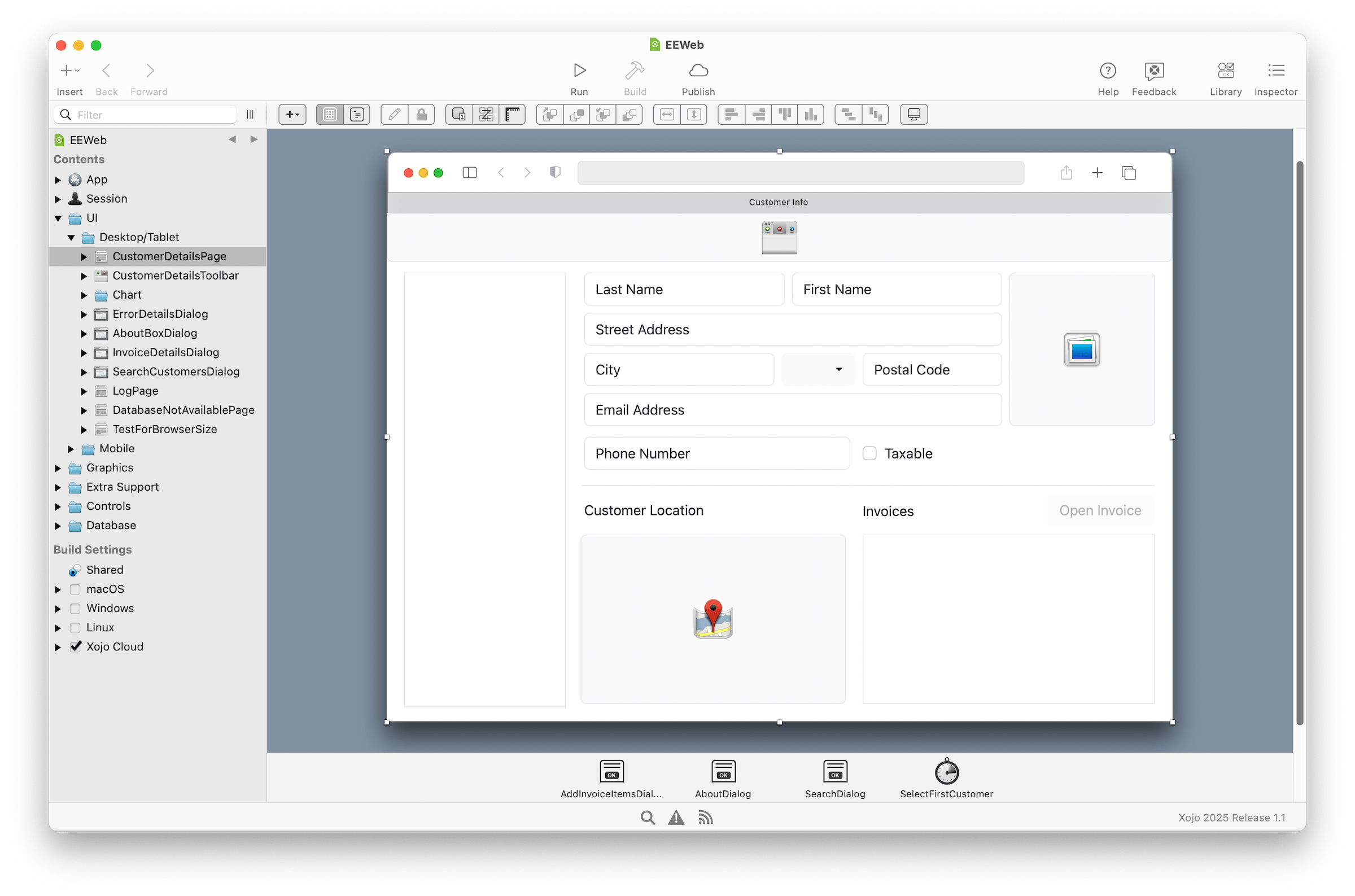Switch to the code list view tab

point(356,114)
